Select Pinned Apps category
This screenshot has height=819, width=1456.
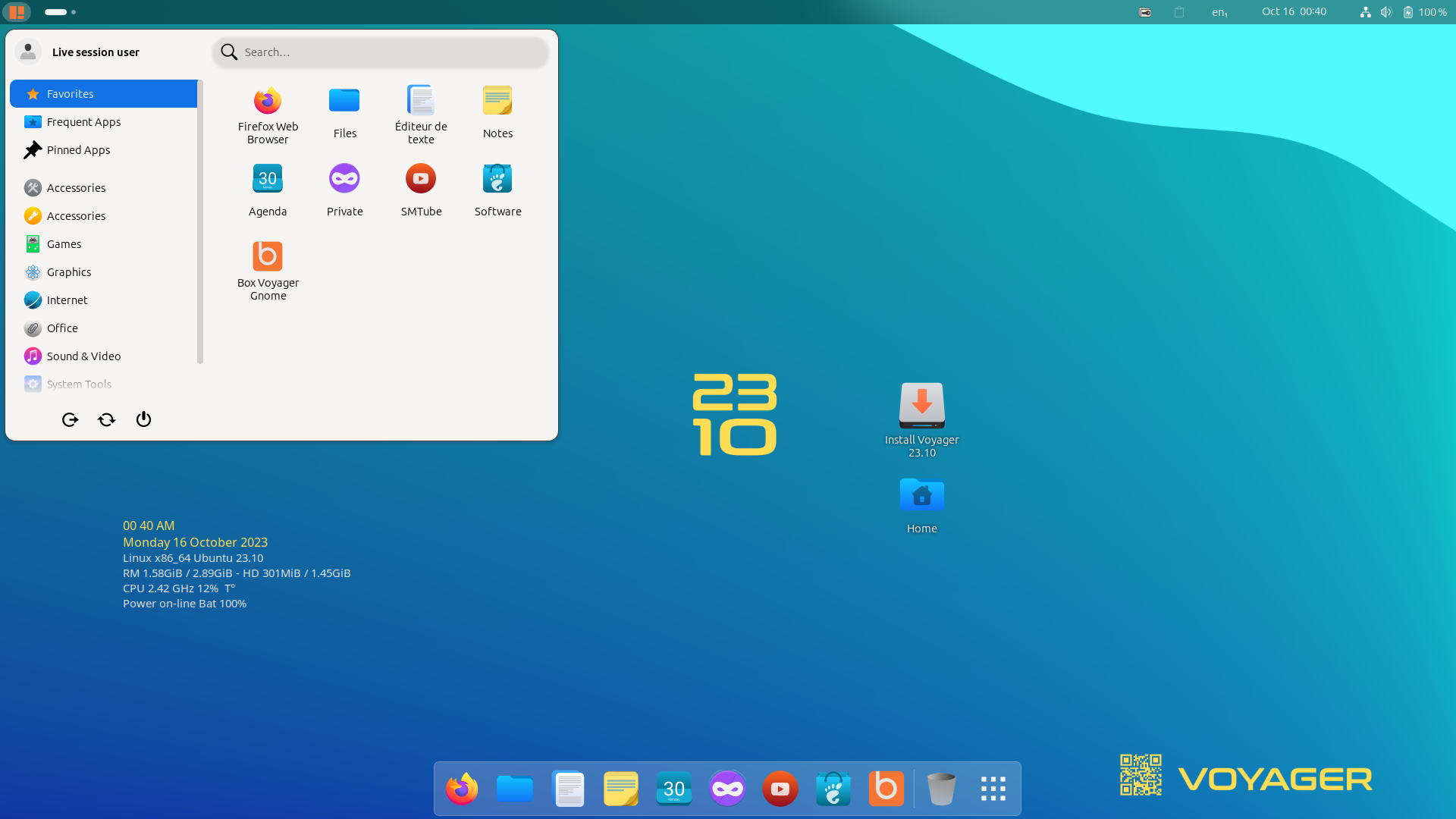tap(103, 150)
